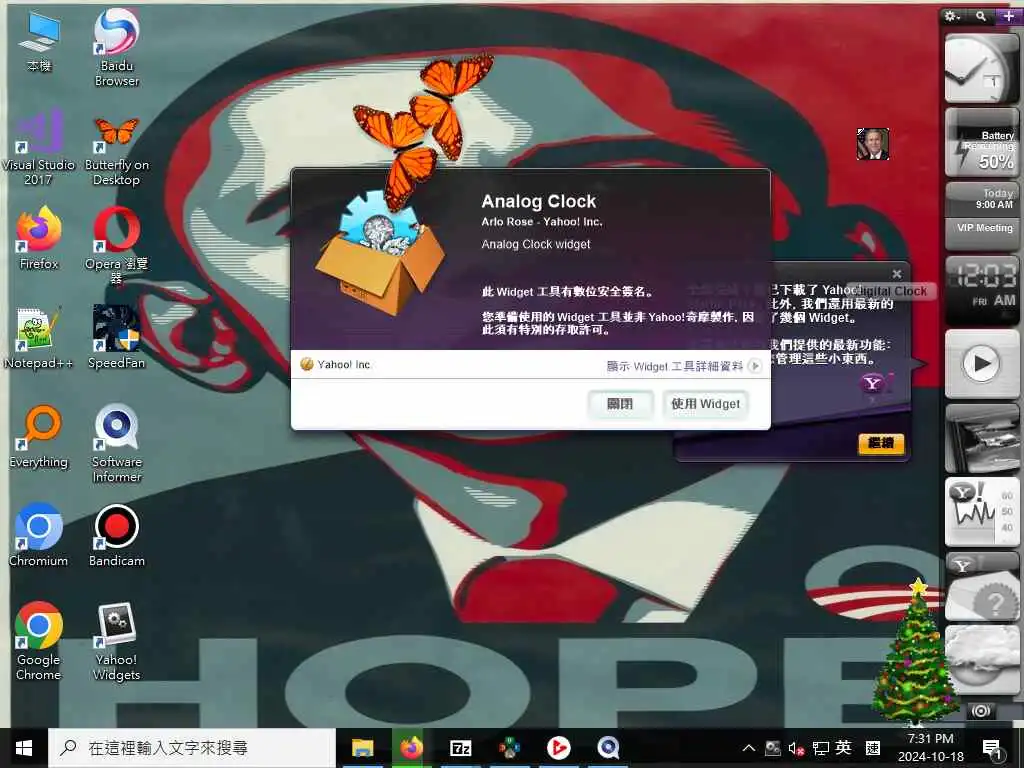
Task: Open the Yahoo mail widget with question mark
Action: (x=982, y=586)
